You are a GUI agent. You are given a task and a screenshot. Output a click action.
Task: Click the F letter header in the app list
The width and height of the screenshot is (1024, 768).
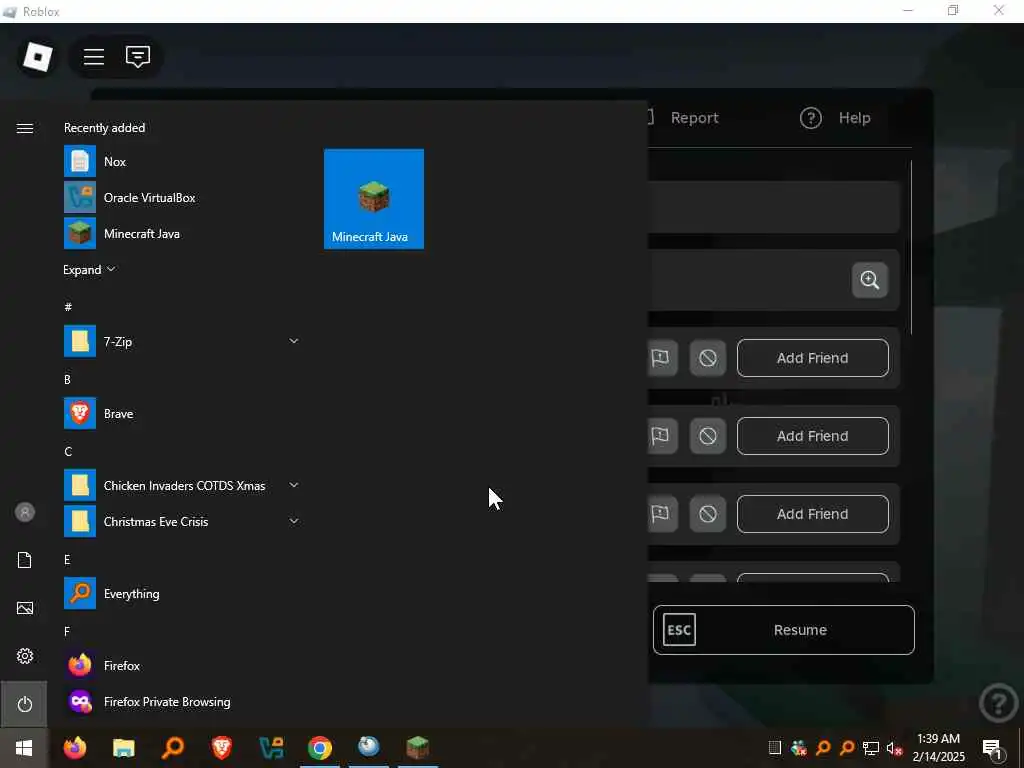[67, 632]
